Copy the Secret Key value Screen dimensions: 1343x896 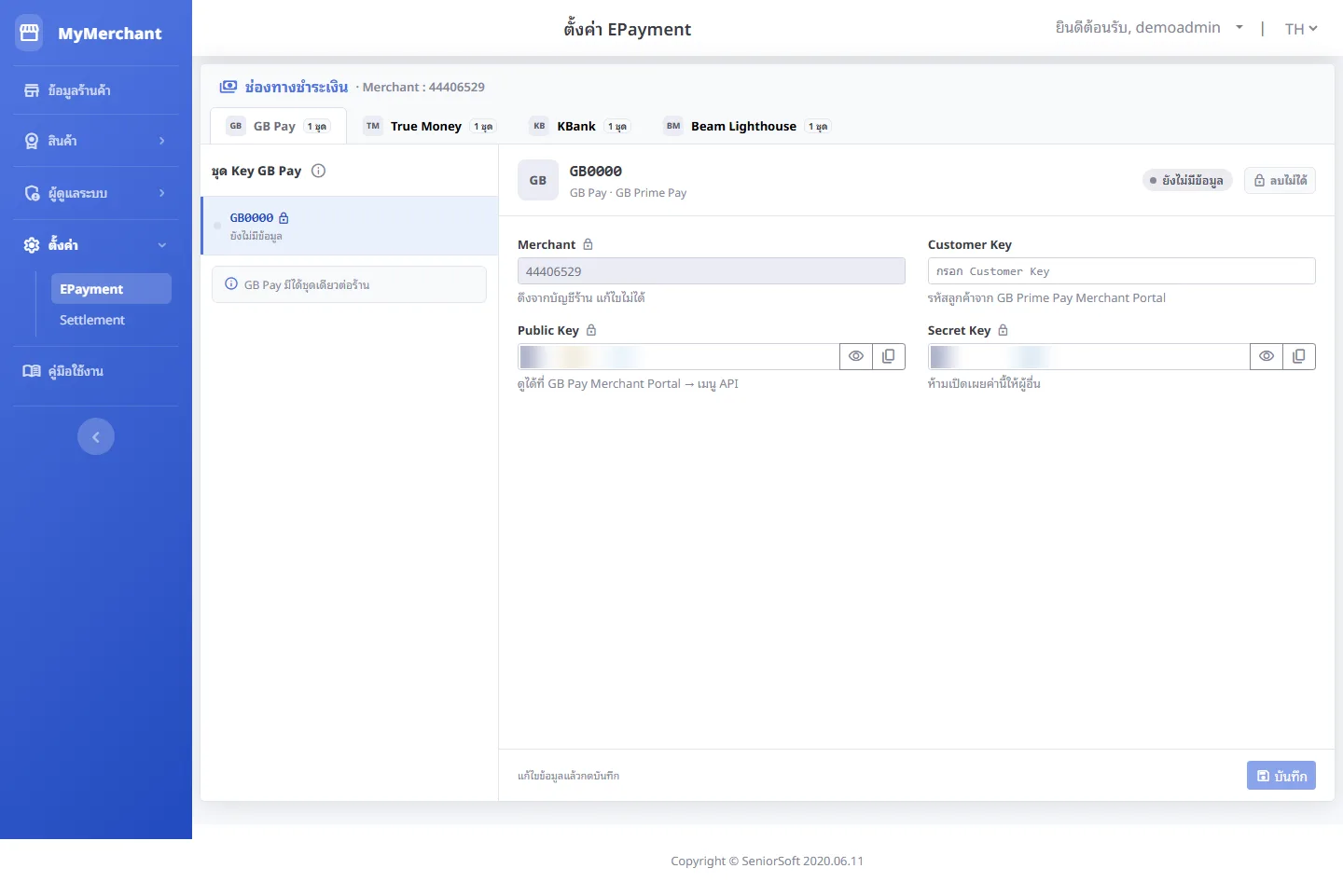[x=1299, y=356]
